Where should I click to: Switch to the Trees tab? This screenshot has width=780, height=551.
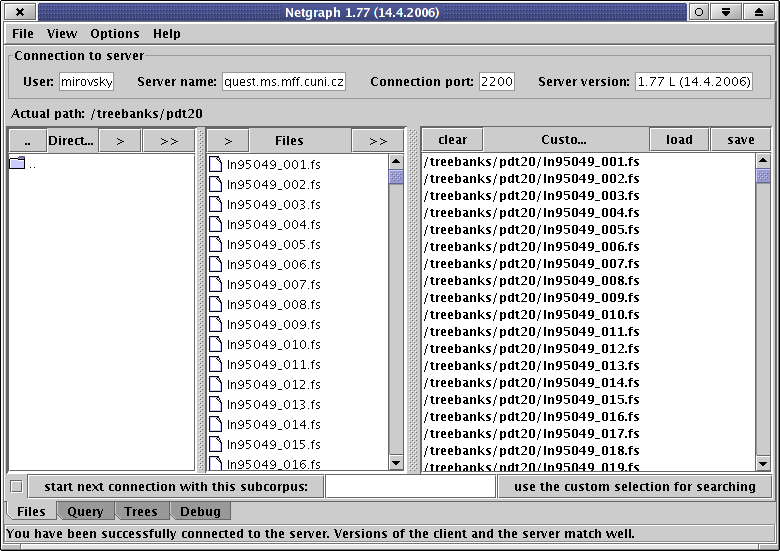[141, 511]
